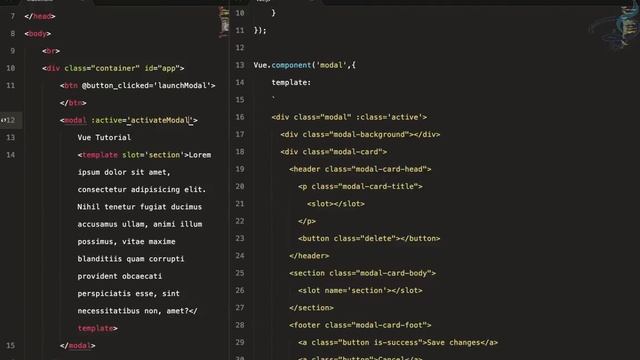Click the gutter marker beside line 12

pyautogui.click(x=3, y=120)
